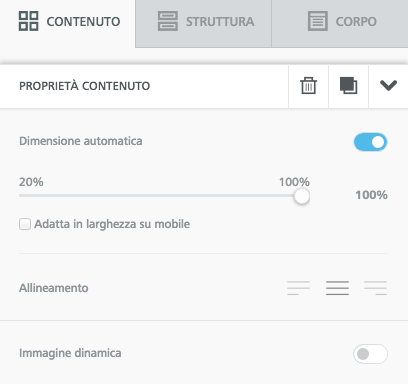
Task: Collapse the Proprietà Contenuto panel chevron
Action: [x=388, y=86]
